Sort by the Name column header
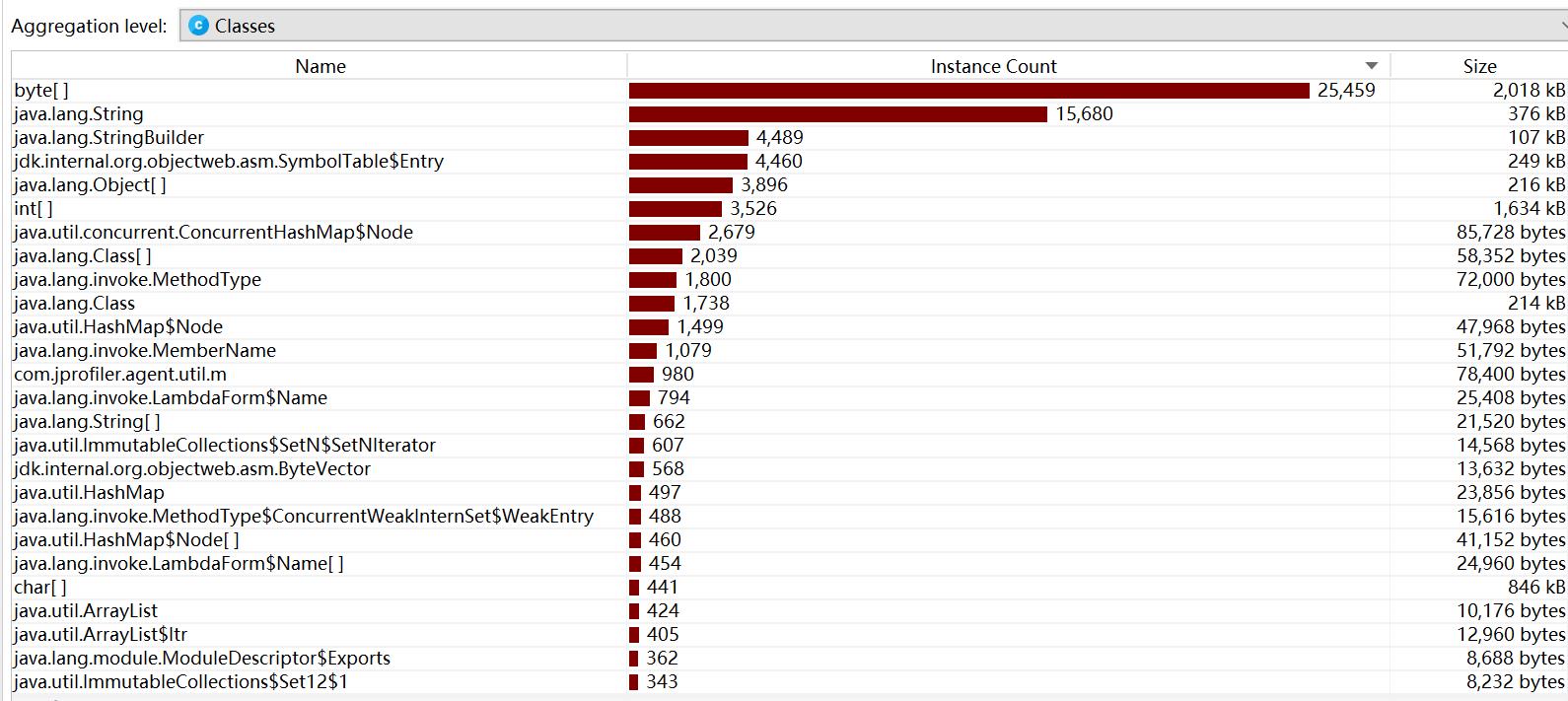The image size is (1568, 701). 320,66
